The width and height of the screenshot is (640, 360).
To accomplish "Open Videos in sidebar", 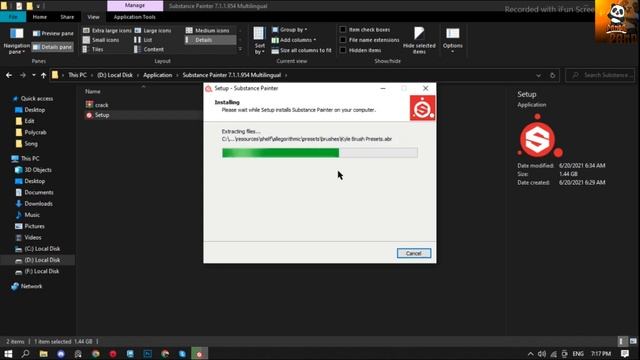I will (33, 238).
